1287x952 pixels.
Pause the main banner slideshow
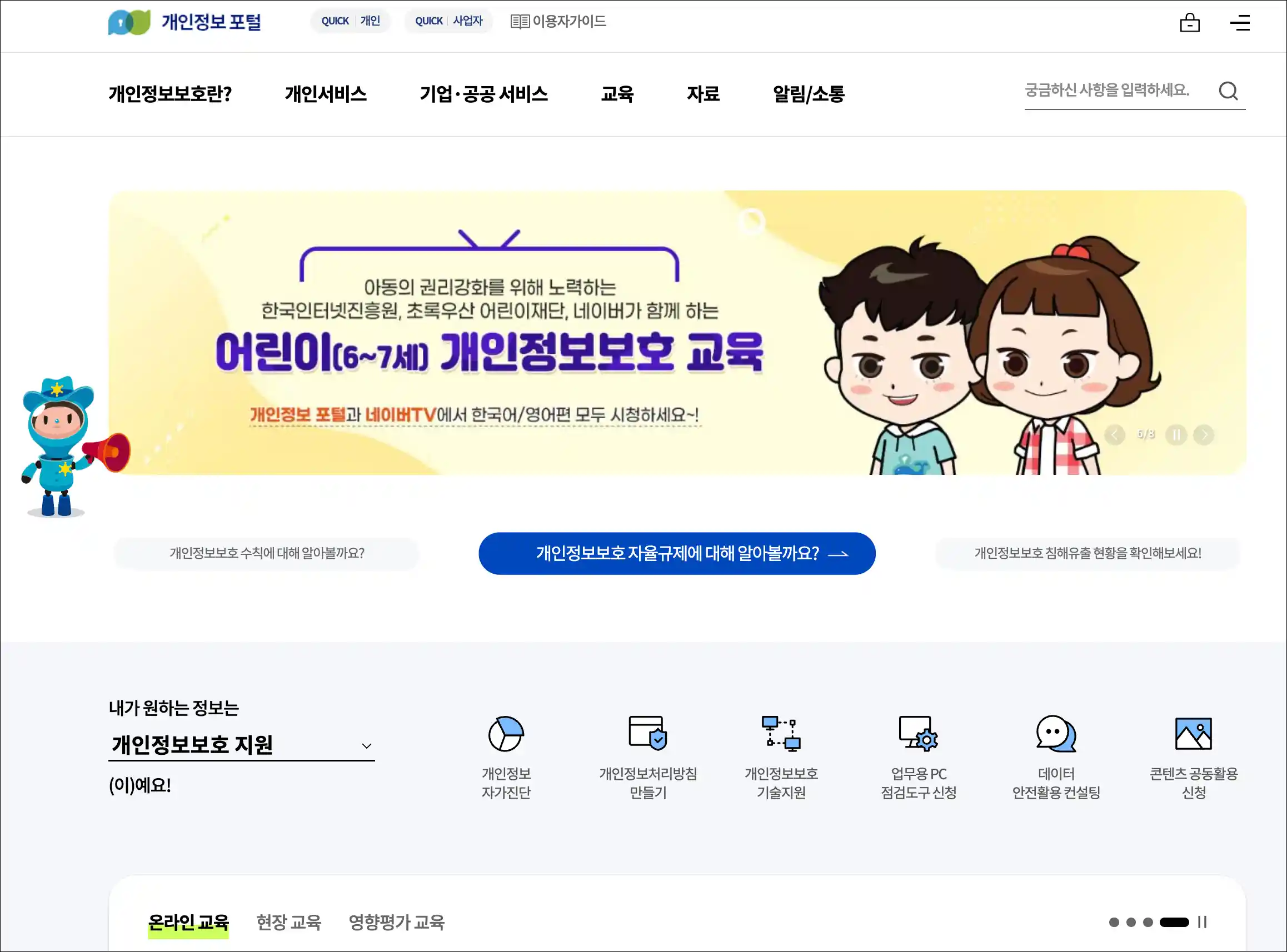[1176, 434]
